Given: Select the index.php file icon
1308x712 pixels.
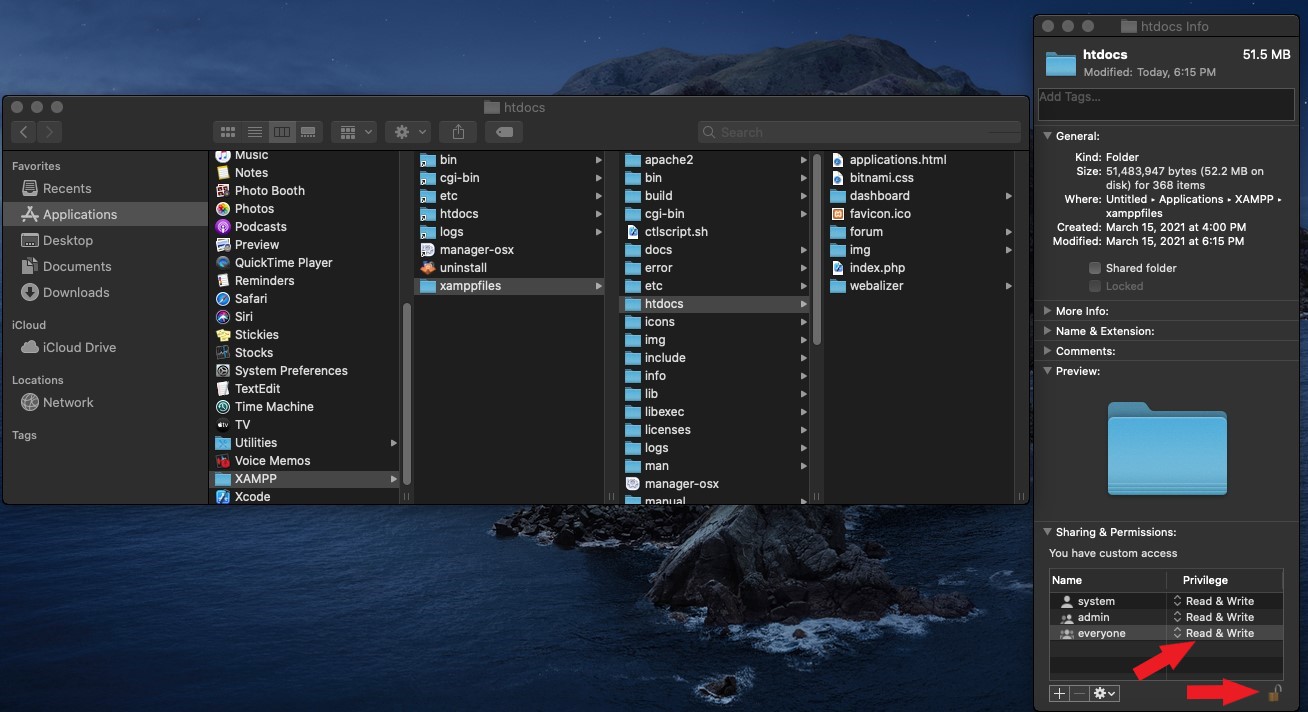Looking at the screenshot, I should tap(838, 267).
